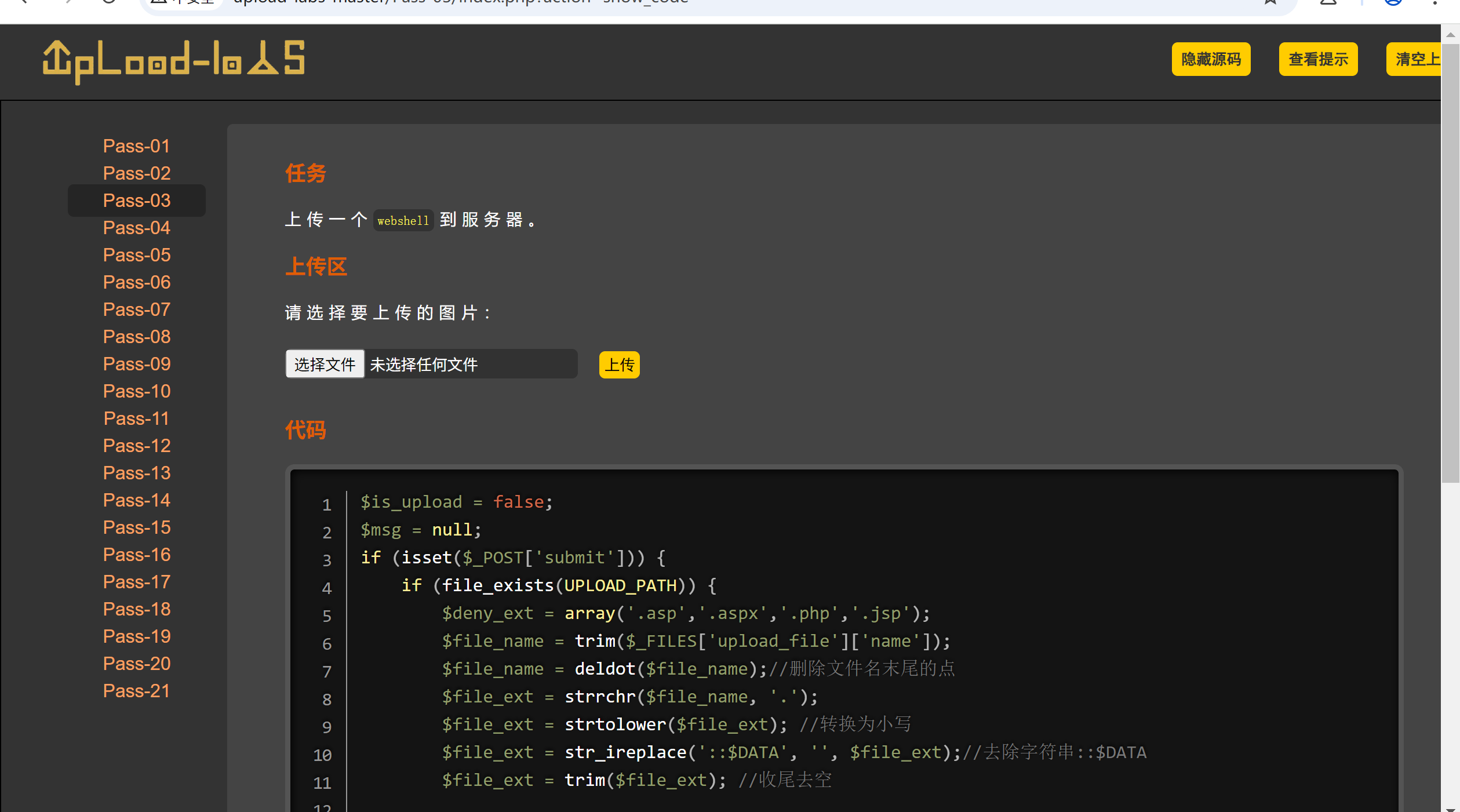This screenshot has height=812, width=1460.
Task: Click the scrollbar up arrow
Action: coord(1450,35)
